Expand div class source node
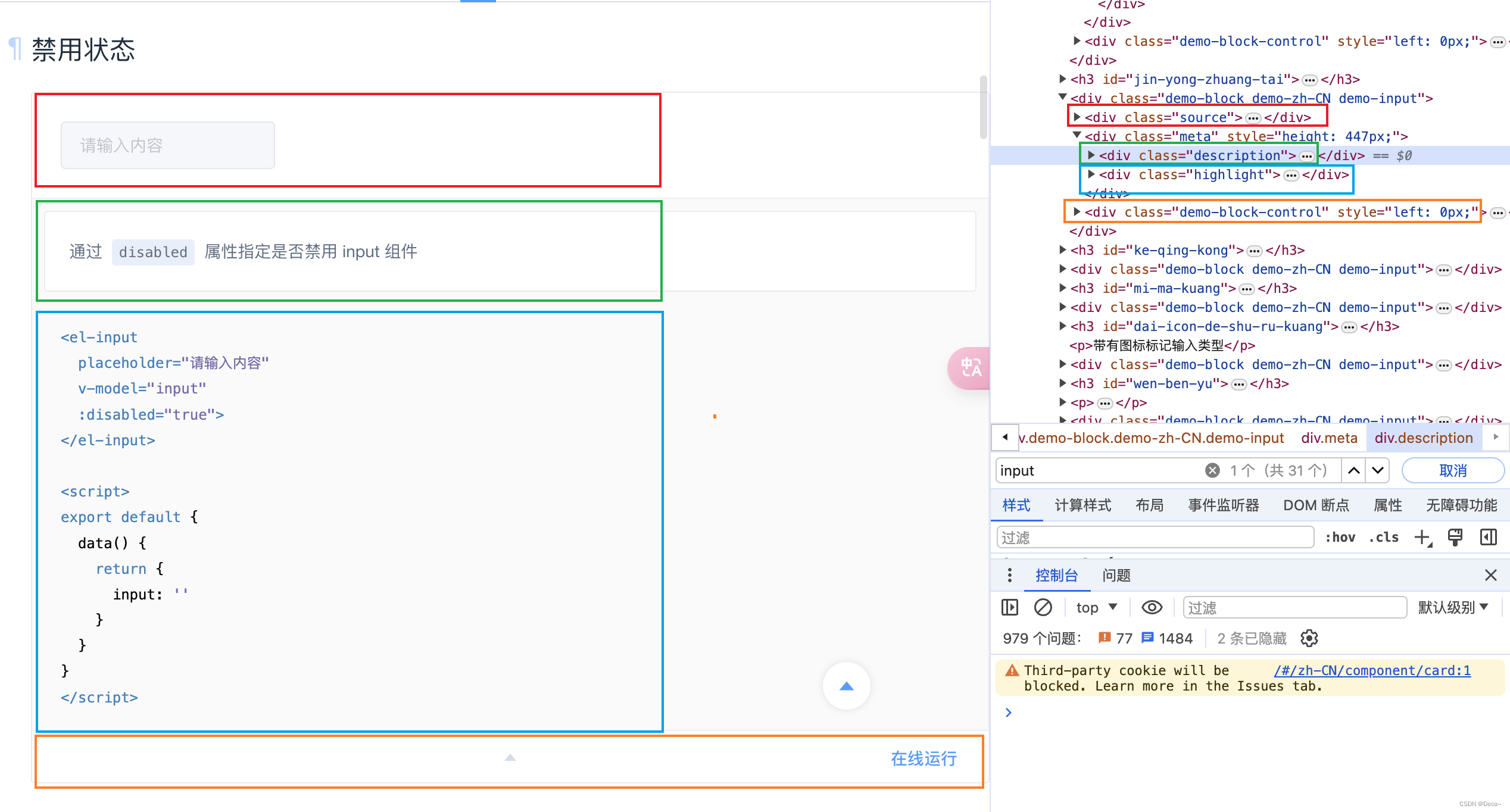 tap(1077, 116)
